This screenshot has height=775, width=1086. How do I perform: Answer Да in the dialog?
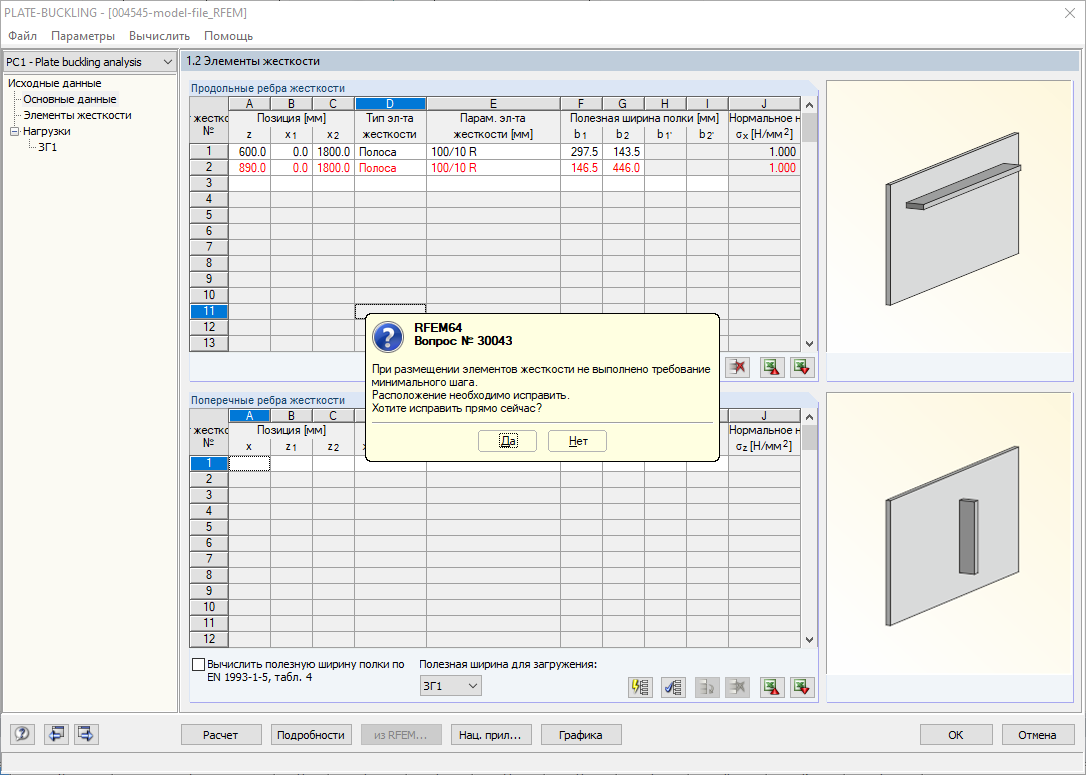point(507,441)
